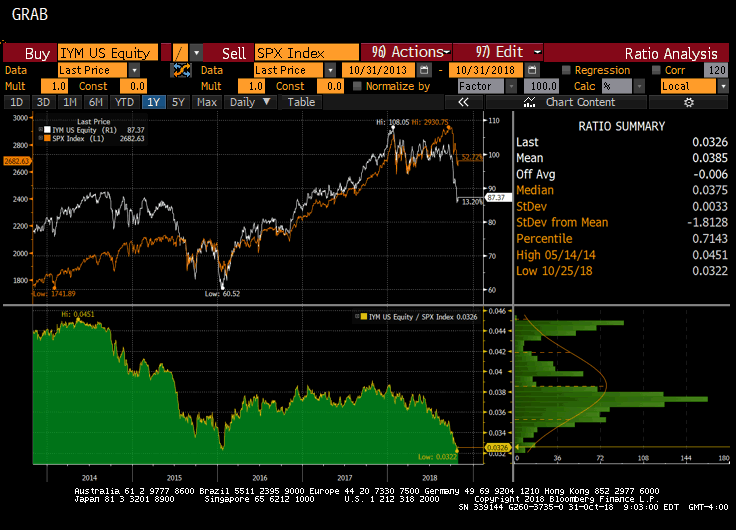The image size is (736, 530).
Task: Open the 97) Edit menu
Action: tap(498, 52)
